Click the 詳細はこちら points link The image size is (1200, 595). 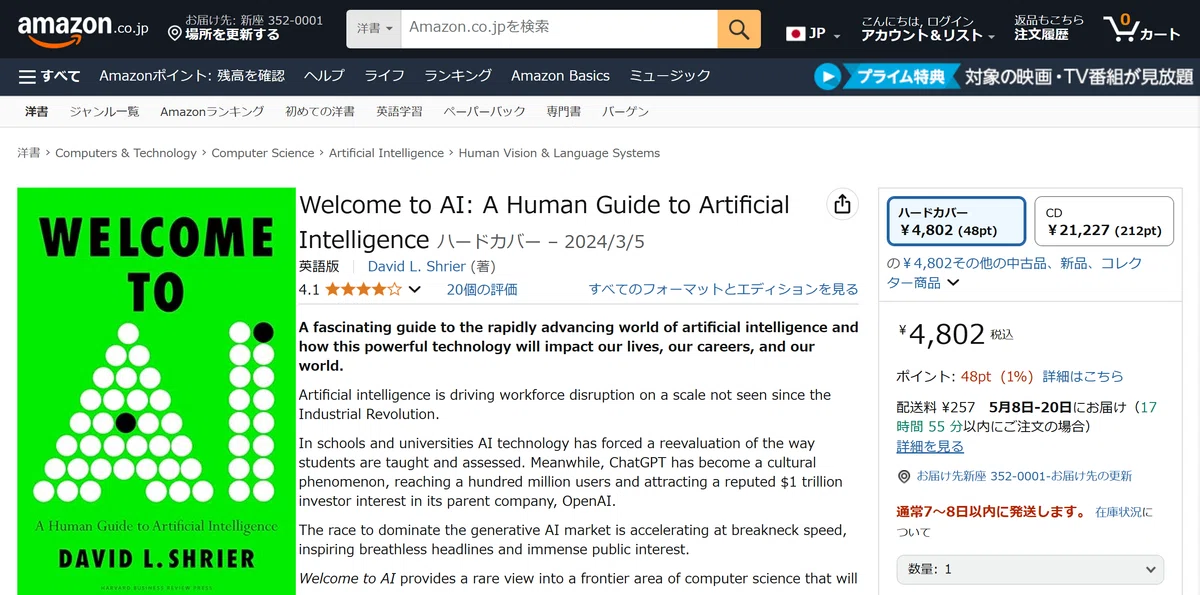coord(1083,377)
